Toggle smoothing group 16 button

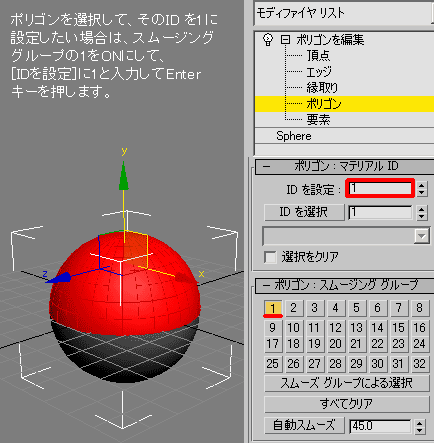[x=419, y=328]
